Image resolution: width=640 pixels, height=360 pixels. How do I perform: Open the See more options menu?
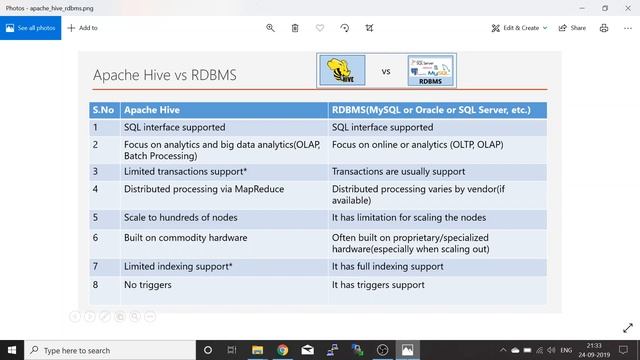[x=628, y=28]
